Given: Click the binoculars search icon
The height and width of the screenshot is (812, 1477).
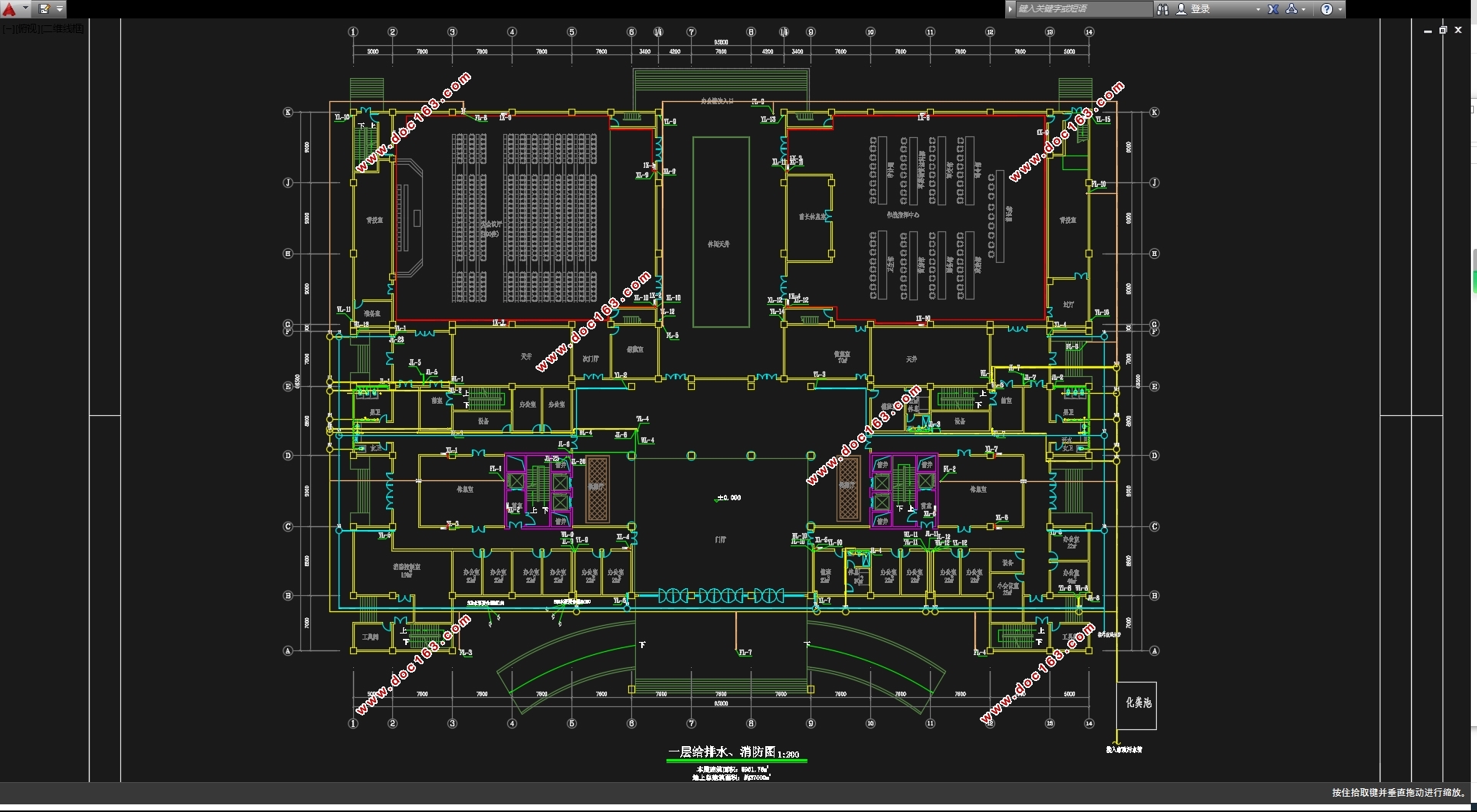Looking at the screenshot, I should point(1163,9).
